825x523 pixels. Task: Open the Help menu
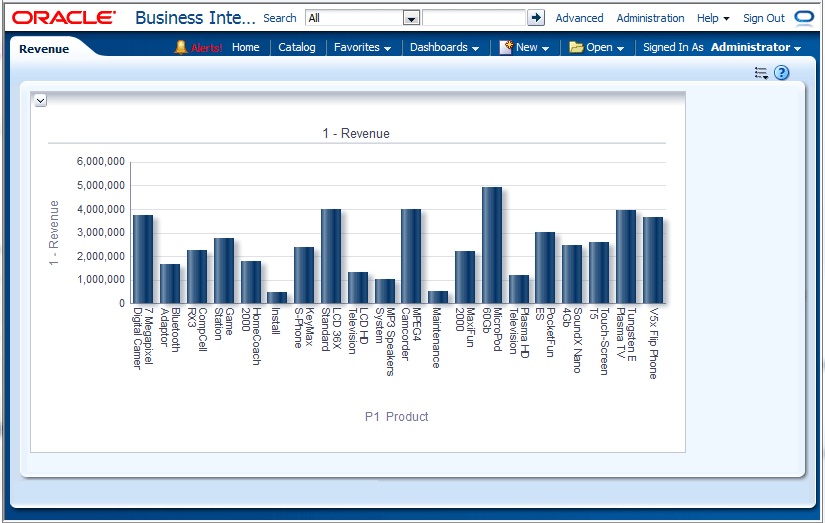point(713,18)
